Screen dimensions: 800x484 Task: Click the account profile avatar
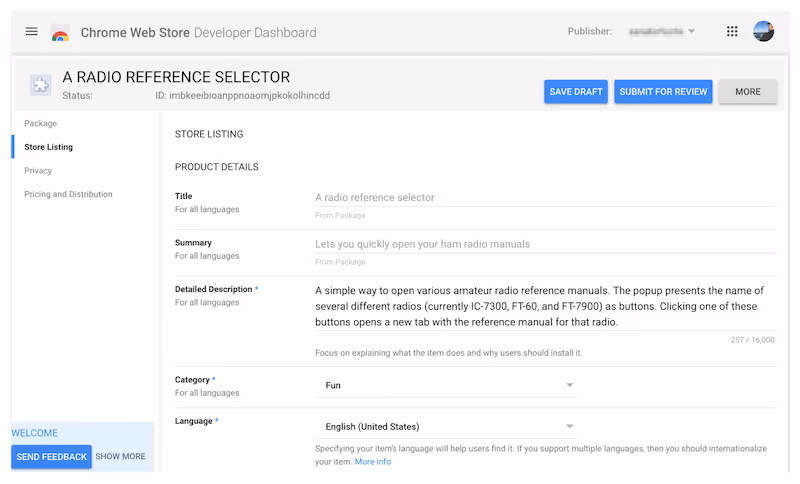[763, 32]
